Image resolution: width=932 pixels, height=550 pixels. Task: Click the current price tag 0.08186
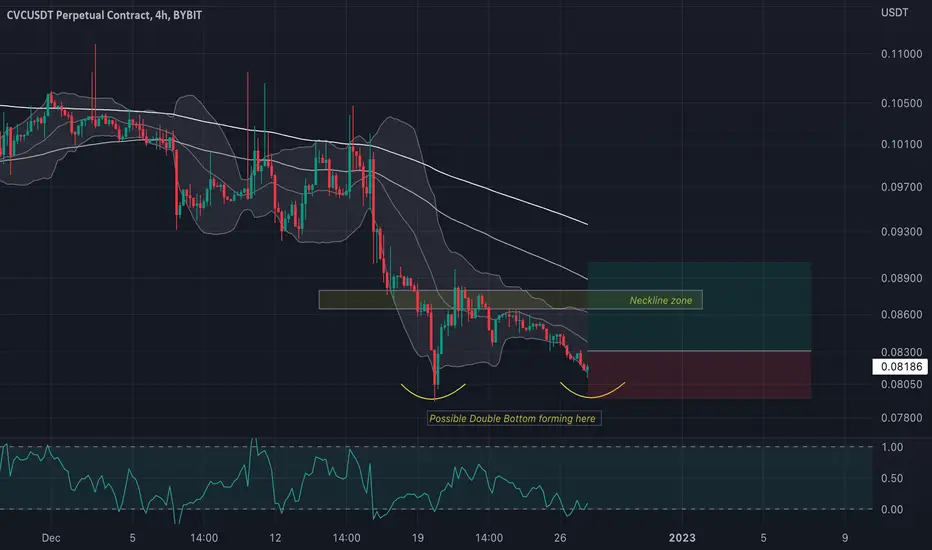pos(899,366)
